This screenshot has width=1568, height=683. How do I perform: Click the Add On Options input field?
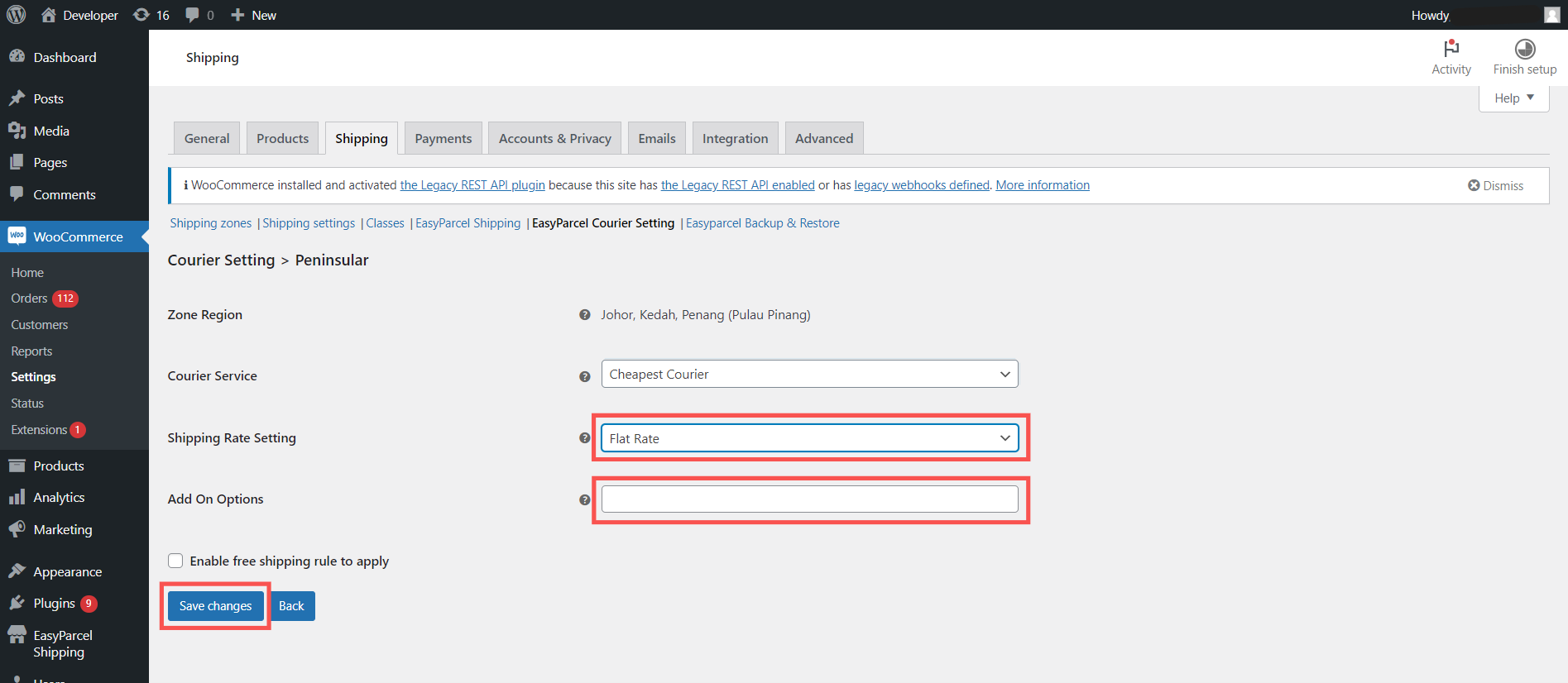click(x=809, y=499)
